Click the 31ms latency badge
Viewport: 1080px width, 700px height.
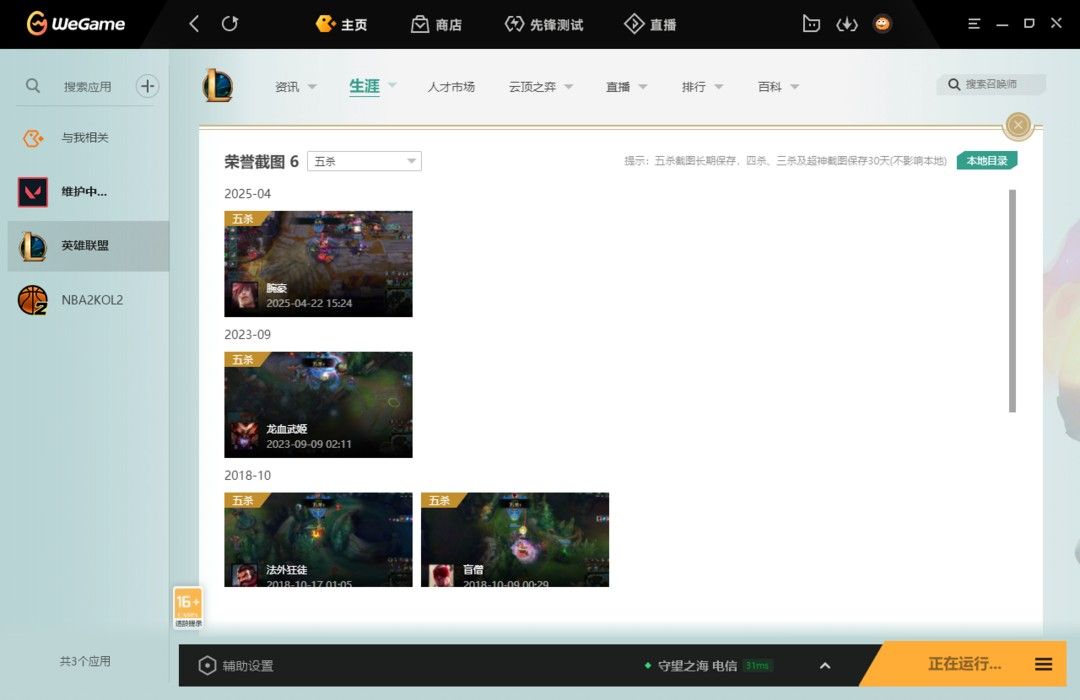click(x=757, y=666)
